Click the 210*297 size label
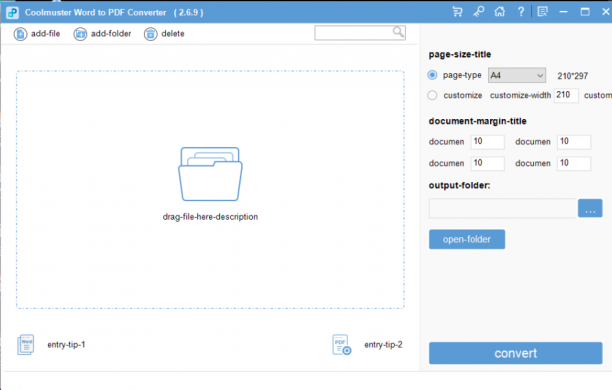This screenshot has height=390, width=612. (x=573, y=76)
